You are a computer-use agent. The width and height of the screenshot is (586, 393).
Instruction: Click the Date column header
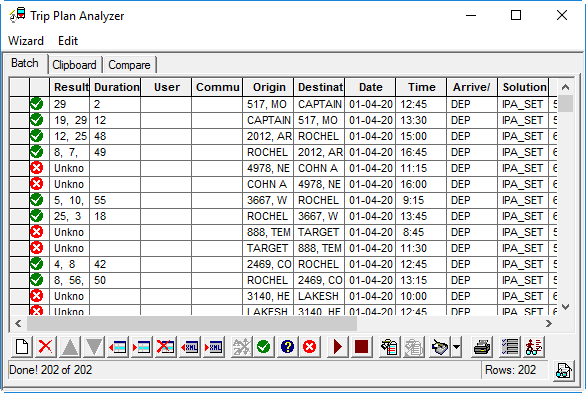tap(370, 87)
